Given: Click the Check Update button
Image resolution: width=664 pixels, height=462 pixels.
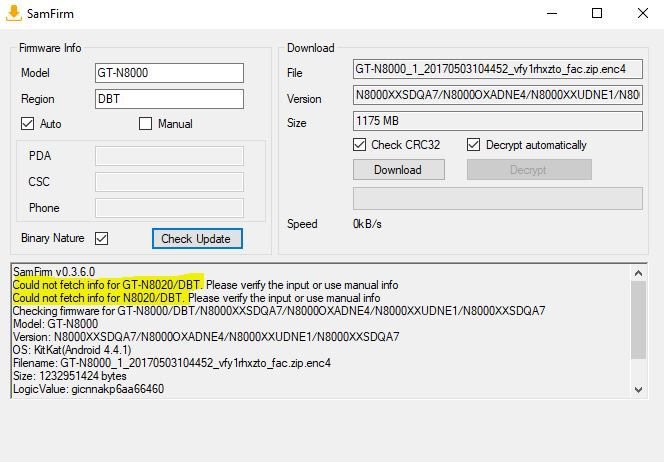Looking at the screenshot, I should 197,239.
